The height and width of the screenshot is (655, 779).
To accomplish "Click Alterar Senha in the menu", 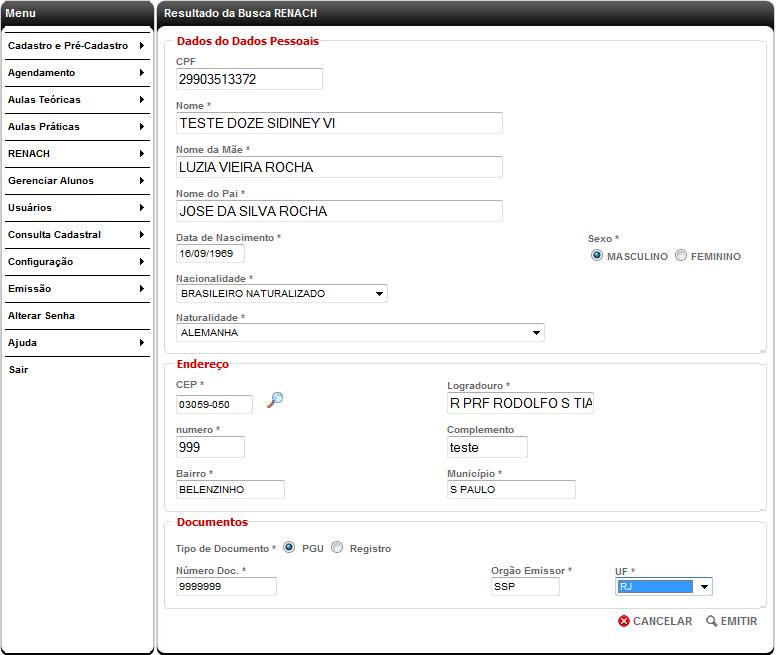I will point(41,316).
